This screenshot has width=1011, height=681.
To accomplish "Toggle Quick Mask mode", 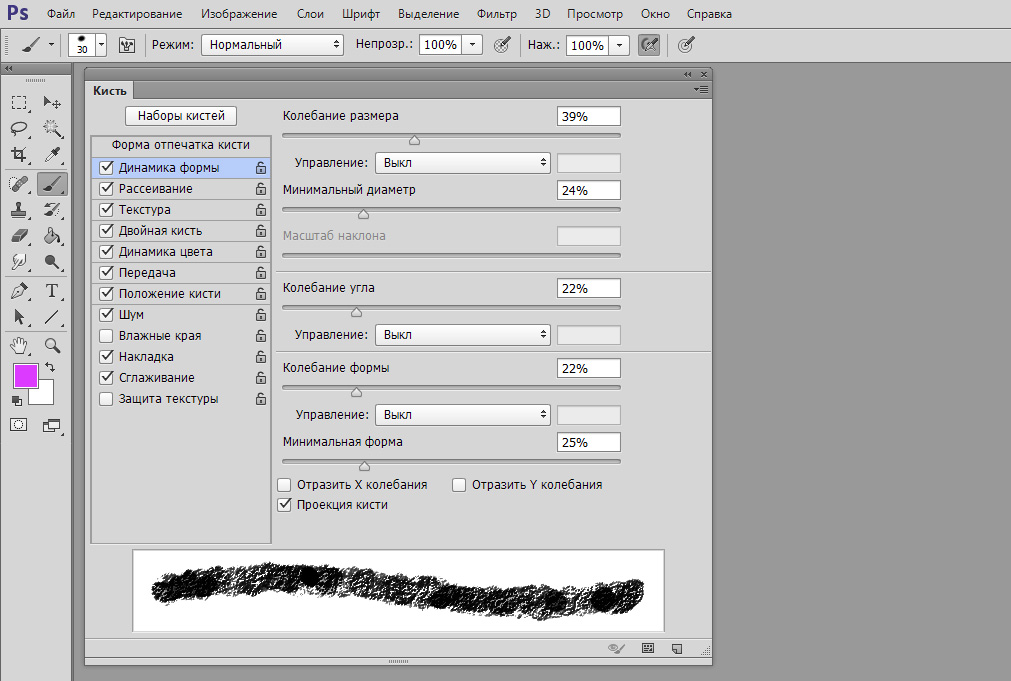I will click(x=19, y=425).
